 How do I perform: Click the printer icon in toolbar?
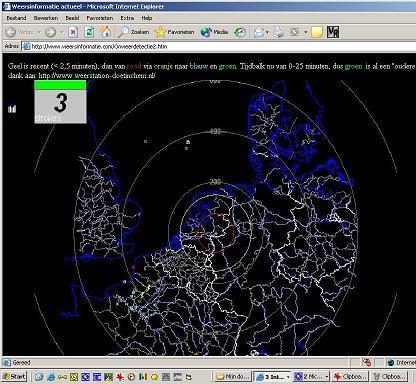[x=278, y=32]
